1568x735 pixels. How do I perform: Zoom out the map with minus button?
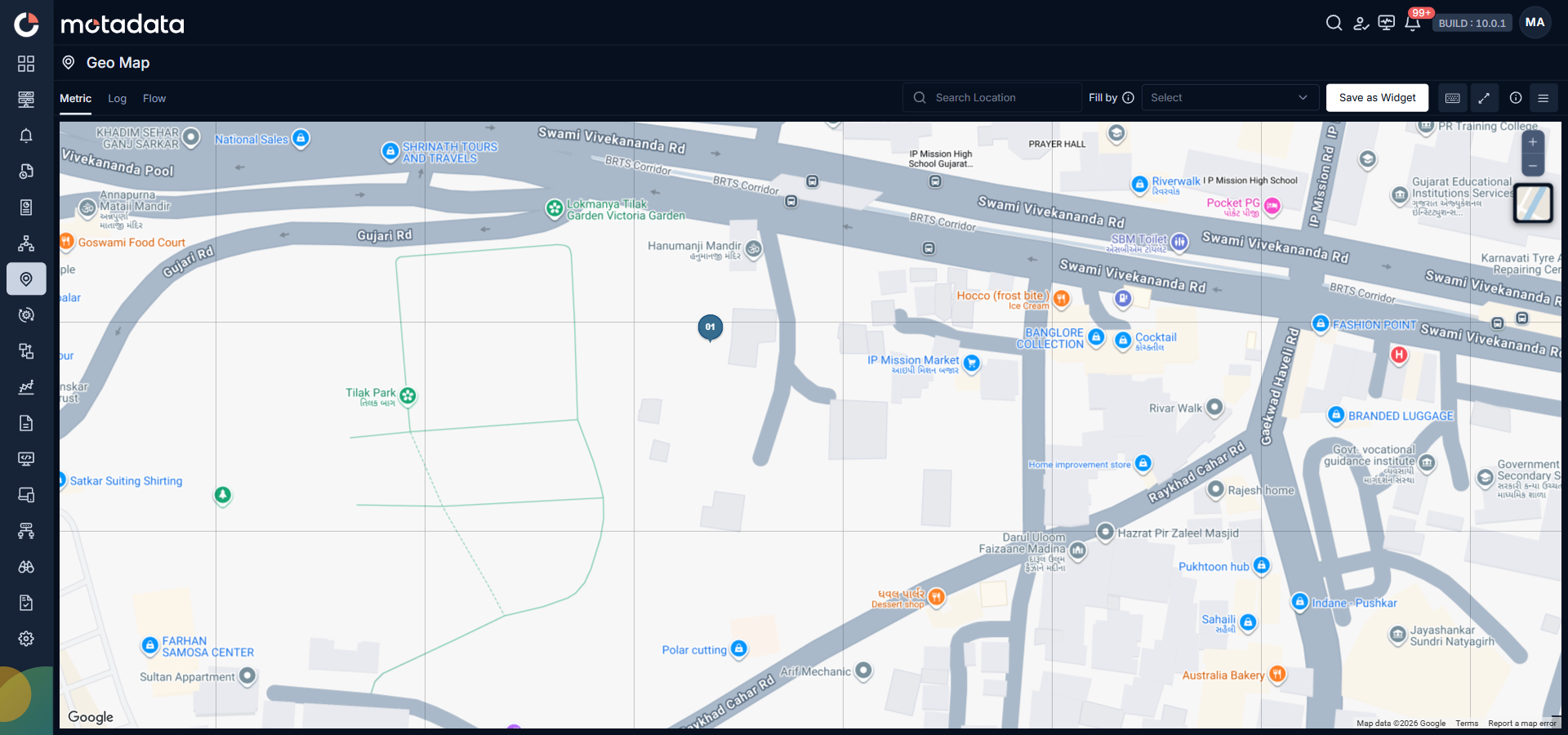[x=1533, y=166]
